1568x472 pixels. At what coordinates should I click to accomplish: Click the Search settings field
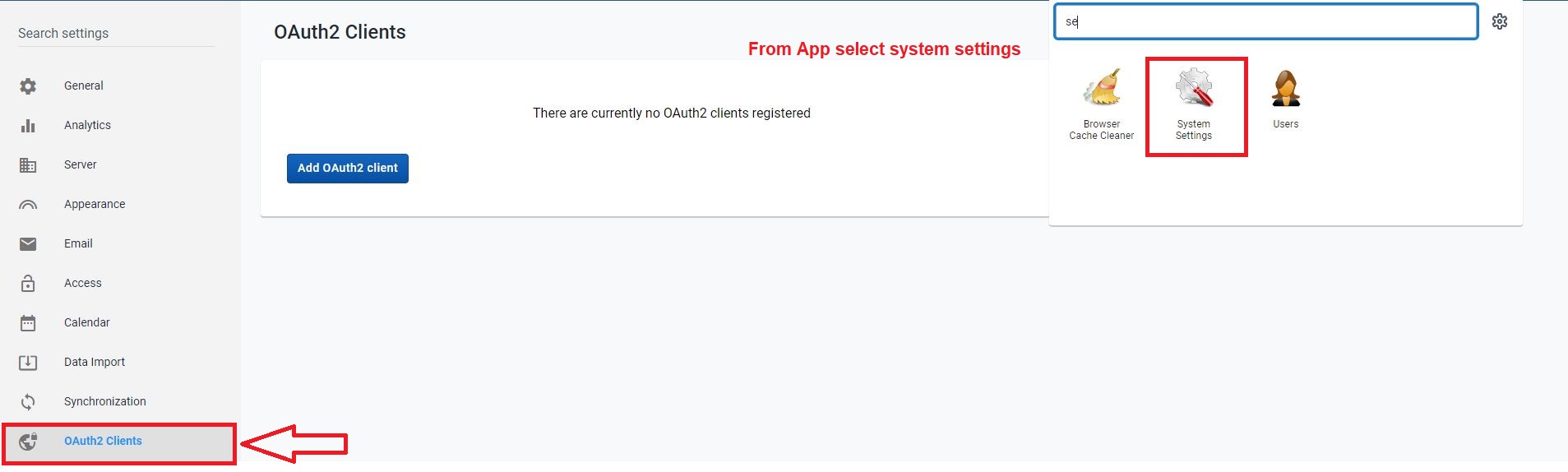(116, 33)
